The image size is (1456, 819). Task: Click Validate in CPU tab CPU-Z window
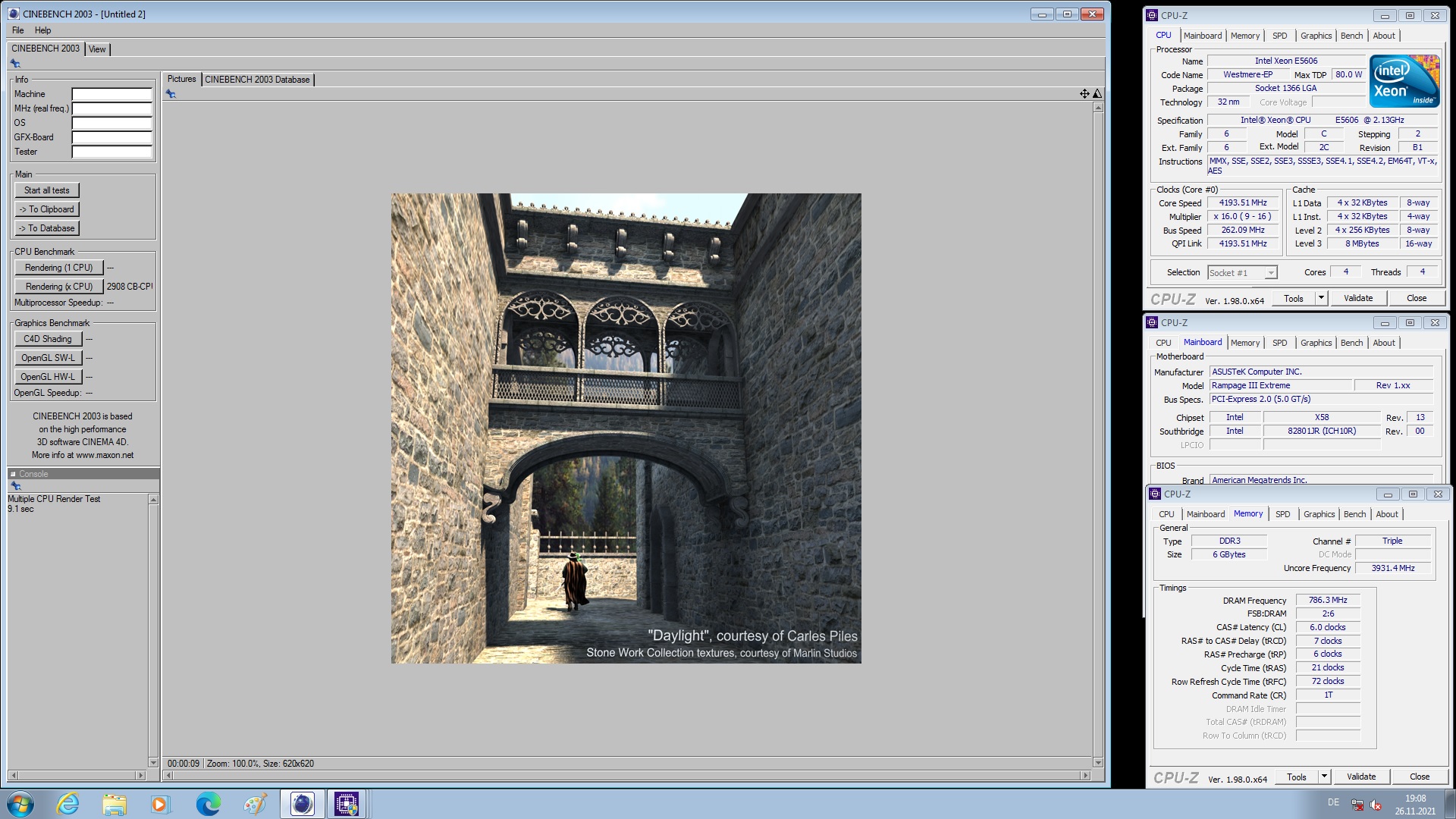(x=1358, y=298)
